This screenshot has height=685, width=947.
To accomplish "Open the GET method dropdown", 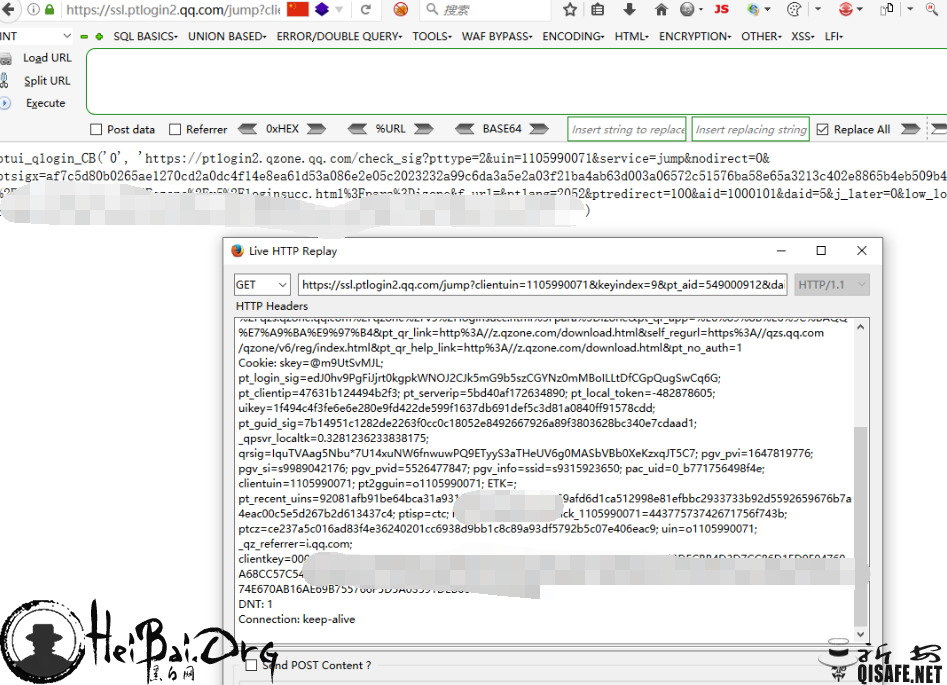I will (x=262, y=285).
